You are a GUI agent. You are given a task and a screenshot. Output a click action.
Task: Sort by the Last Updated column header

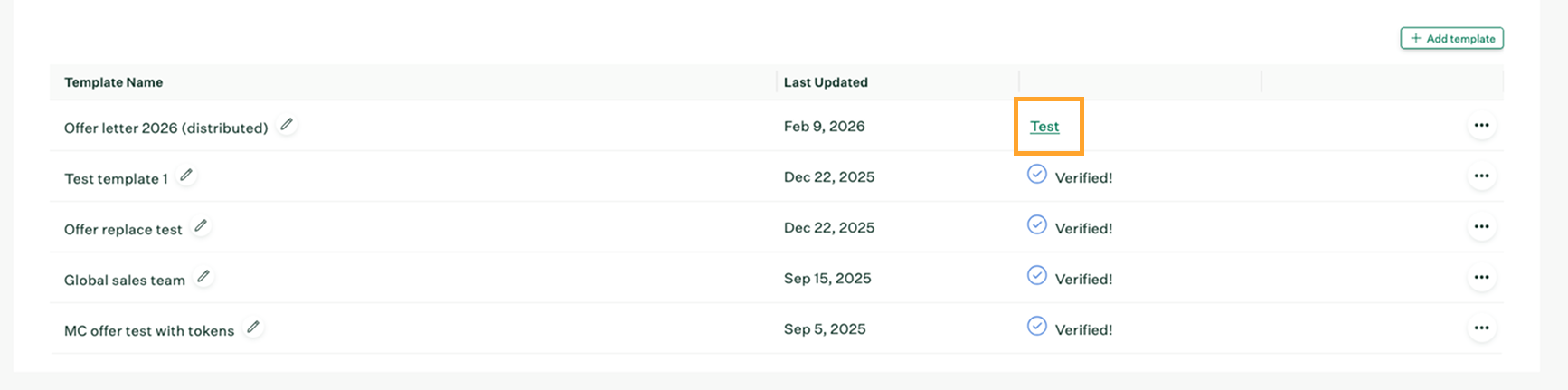pos(826,82)
